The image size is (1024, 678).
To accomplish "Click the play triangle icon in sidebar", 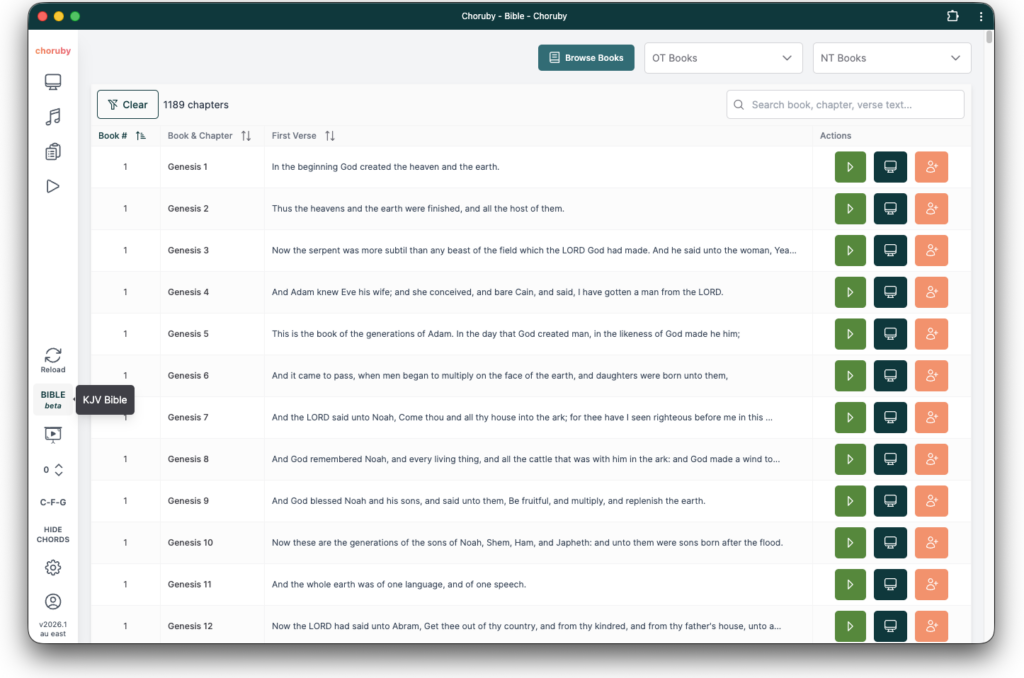I will tap(53, 186).
